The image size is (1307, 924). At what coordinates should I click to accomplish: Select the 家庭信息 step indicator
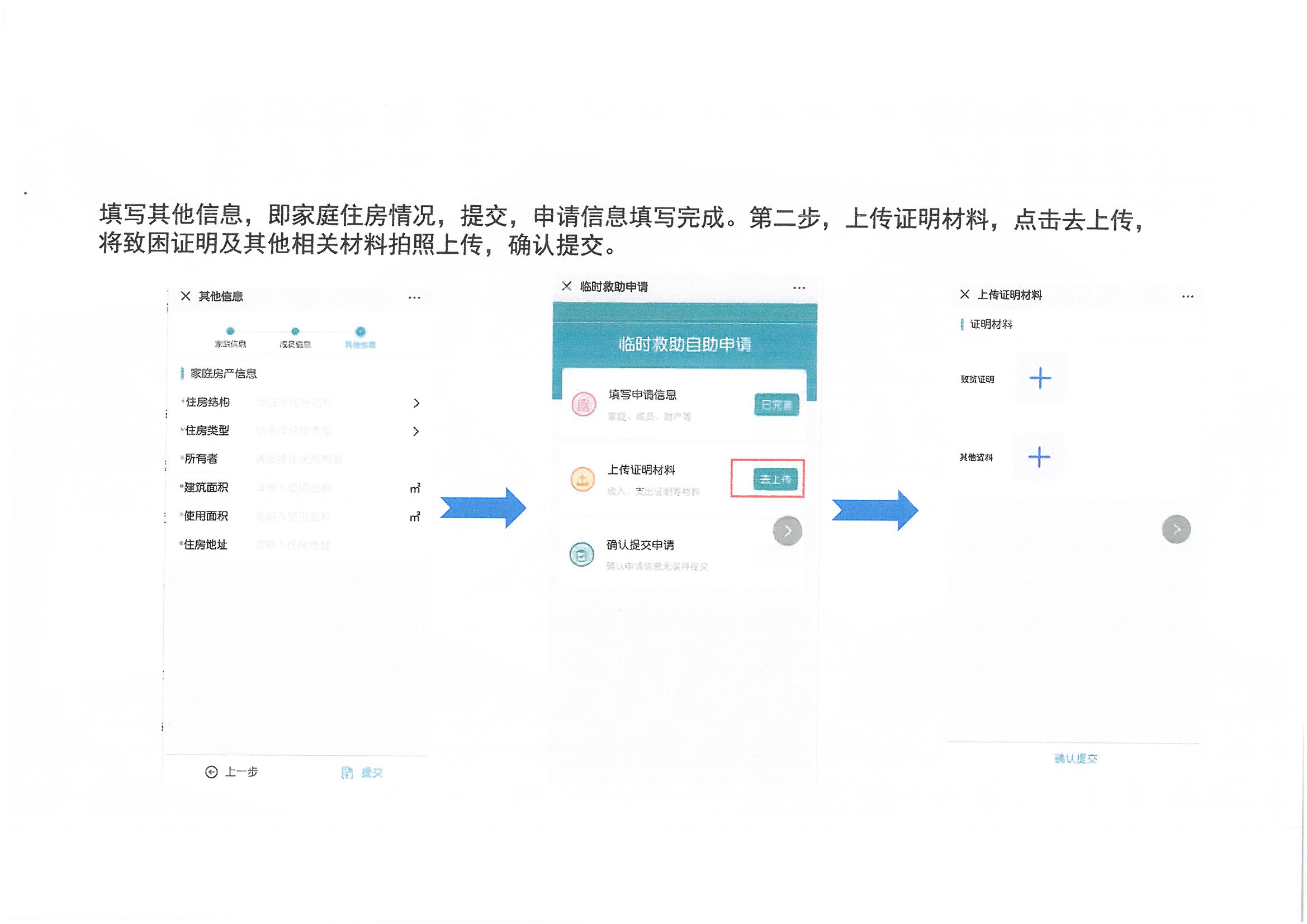(230, 332)
